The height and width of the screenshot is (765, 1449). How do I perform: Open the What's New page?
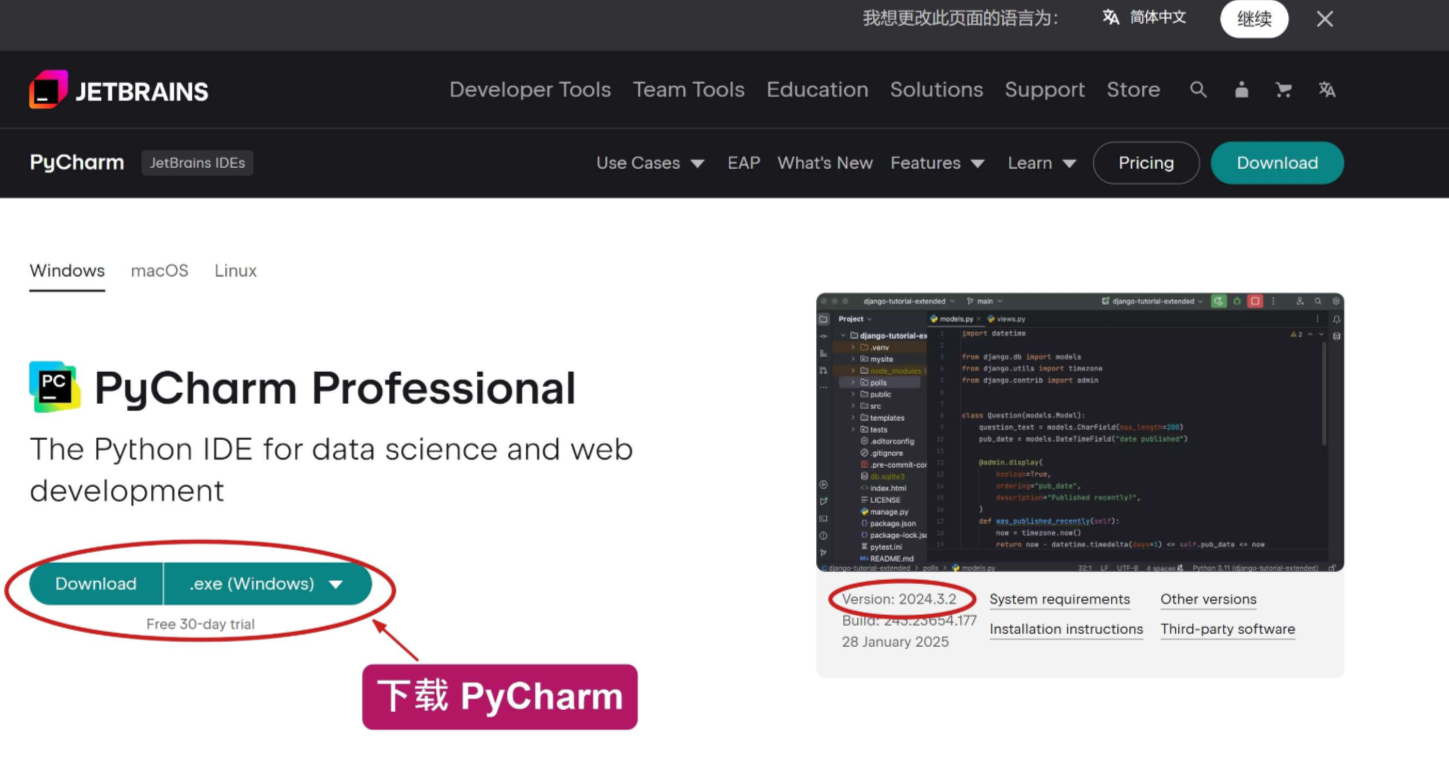click(825, 163)
